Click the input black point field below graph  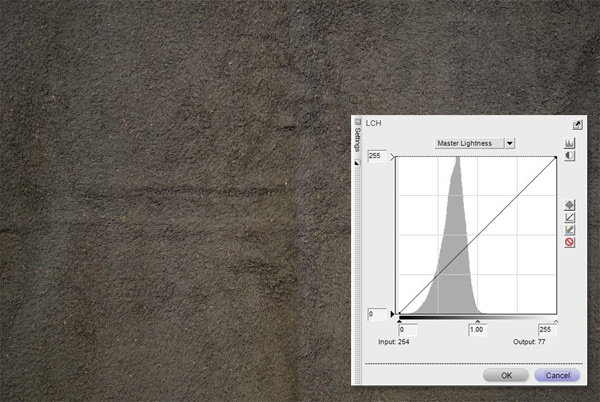tap(408, 330)
